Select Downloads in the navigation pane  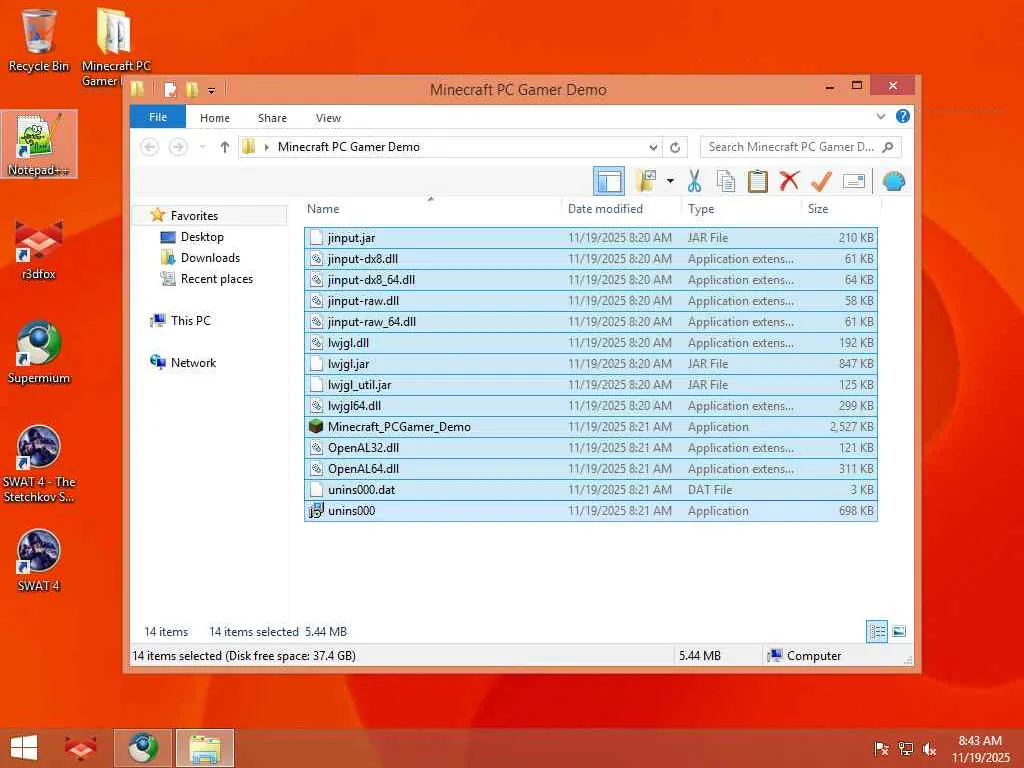210,257
